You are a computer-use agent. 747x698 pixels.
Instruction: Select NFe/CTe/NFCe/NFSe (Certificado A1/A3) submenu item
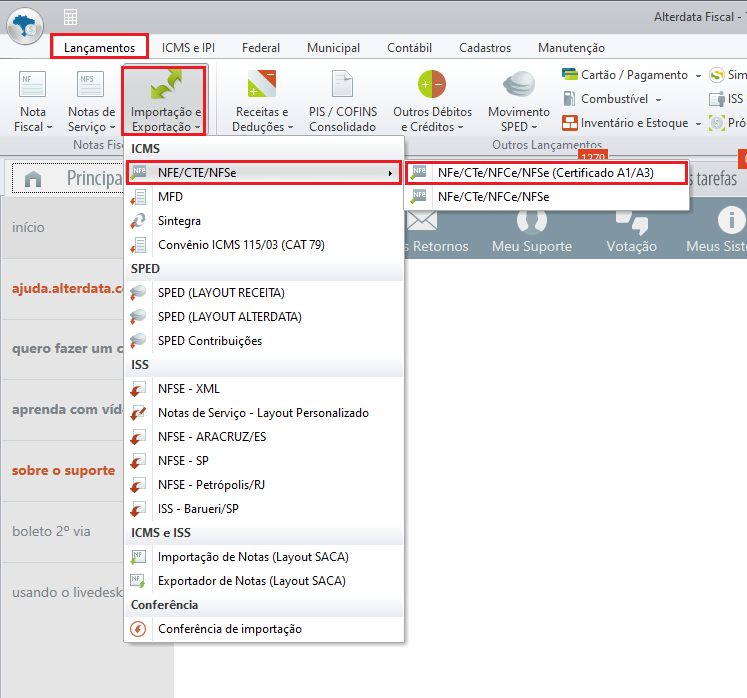tap(546, 173)
